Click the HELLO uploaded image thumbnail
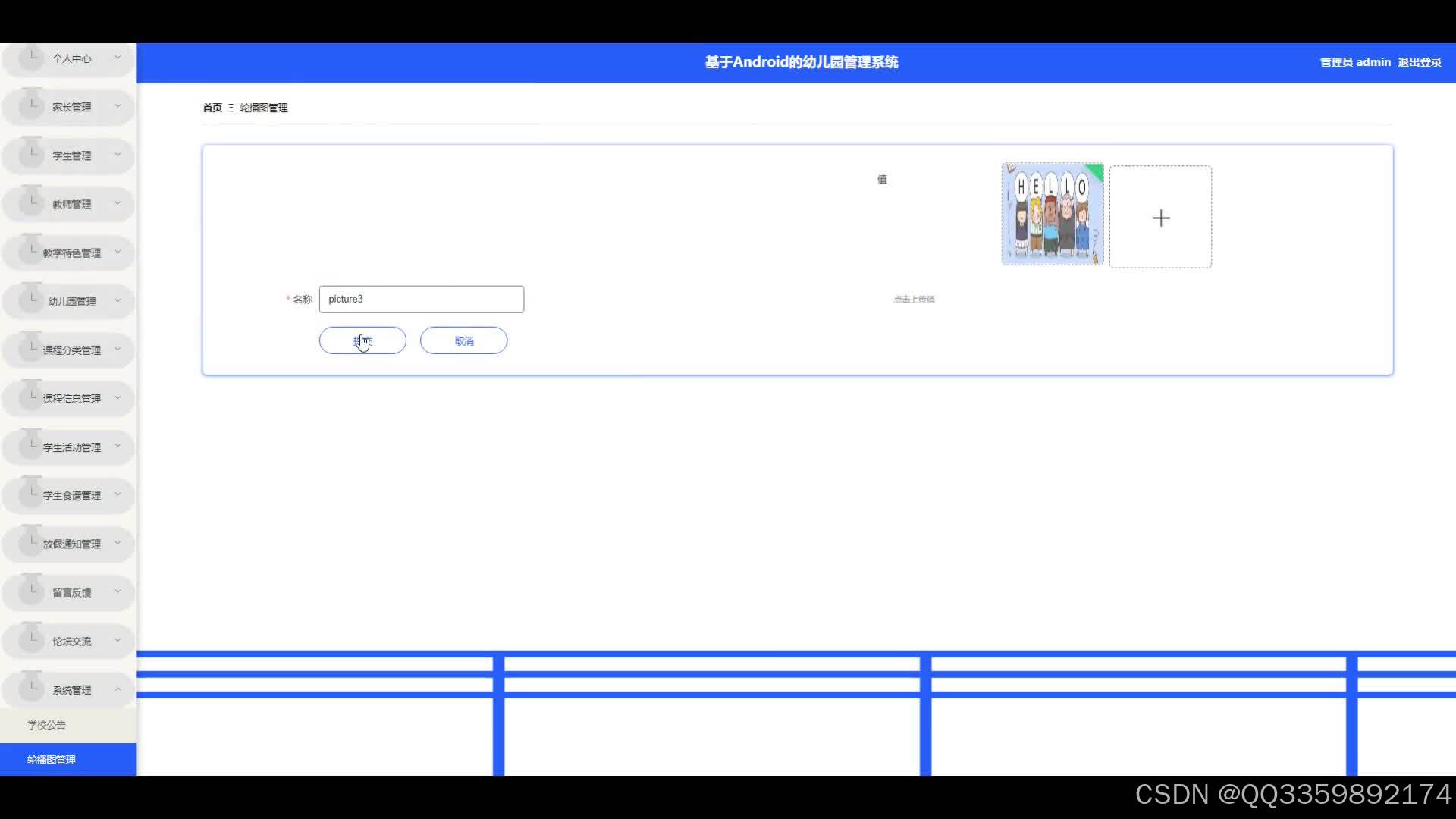The height and width of the screenshot is (819, 1456). click(x=1053, y=214)
